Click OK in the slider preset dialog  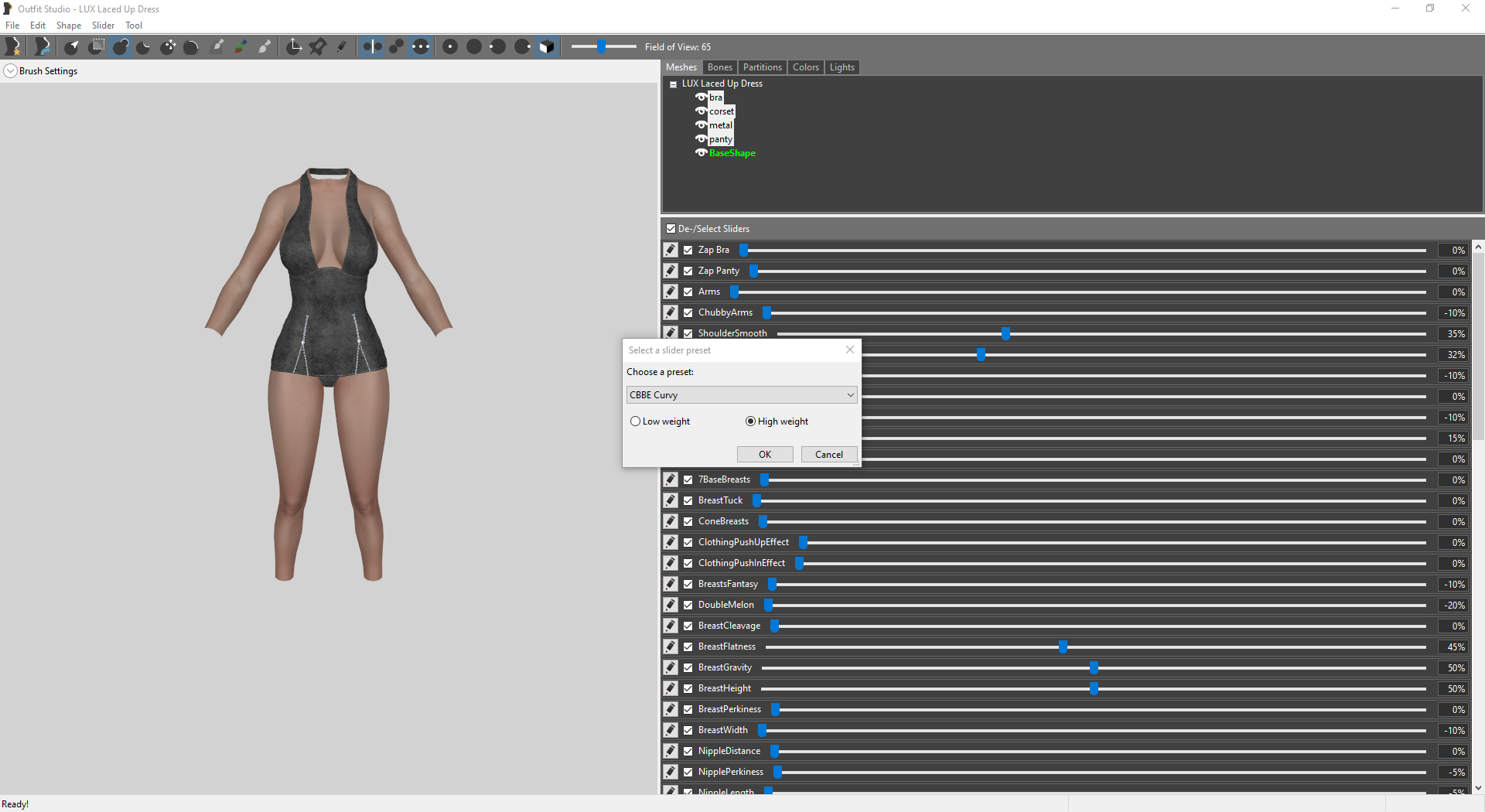point(765,455)
